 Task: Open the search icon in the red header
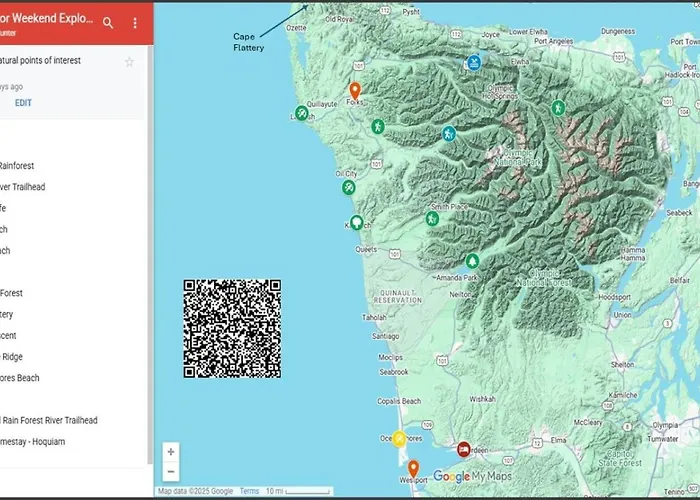(108, 23)
